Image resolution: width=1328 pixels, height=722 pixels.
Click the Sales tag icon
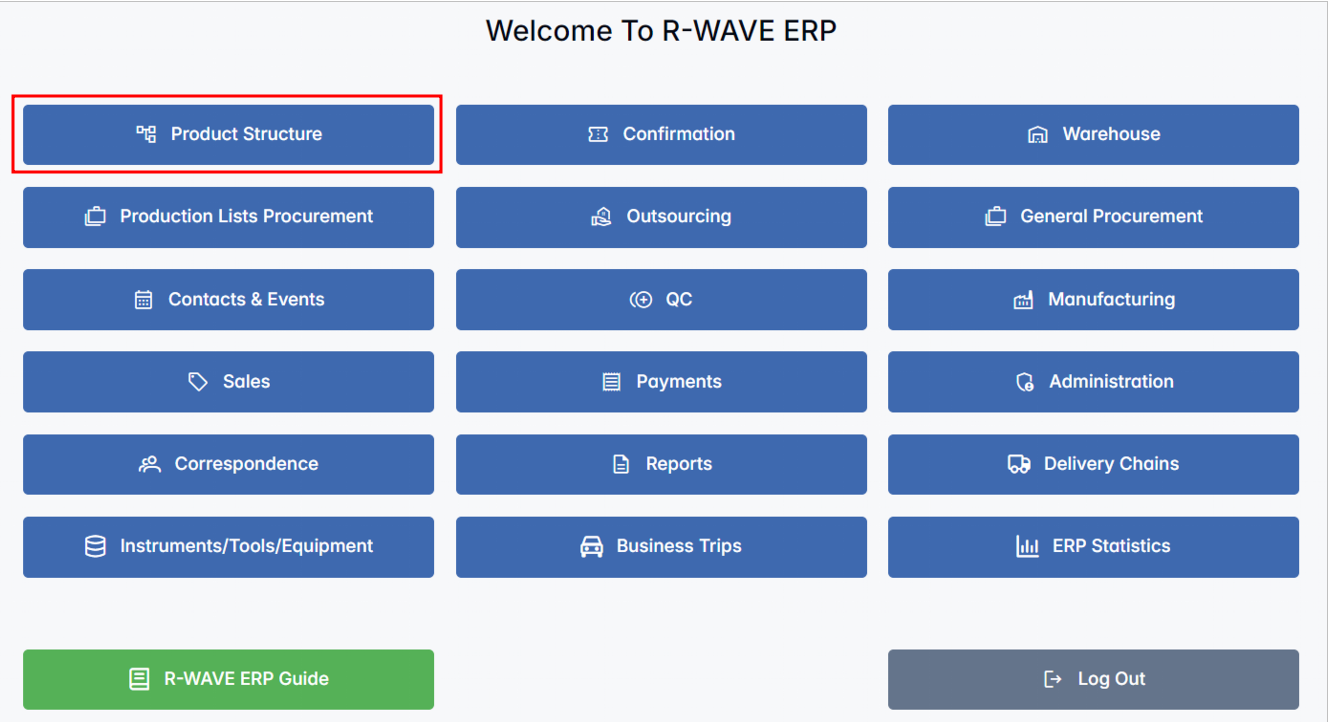pyautogui.click(x=198, y=382)
